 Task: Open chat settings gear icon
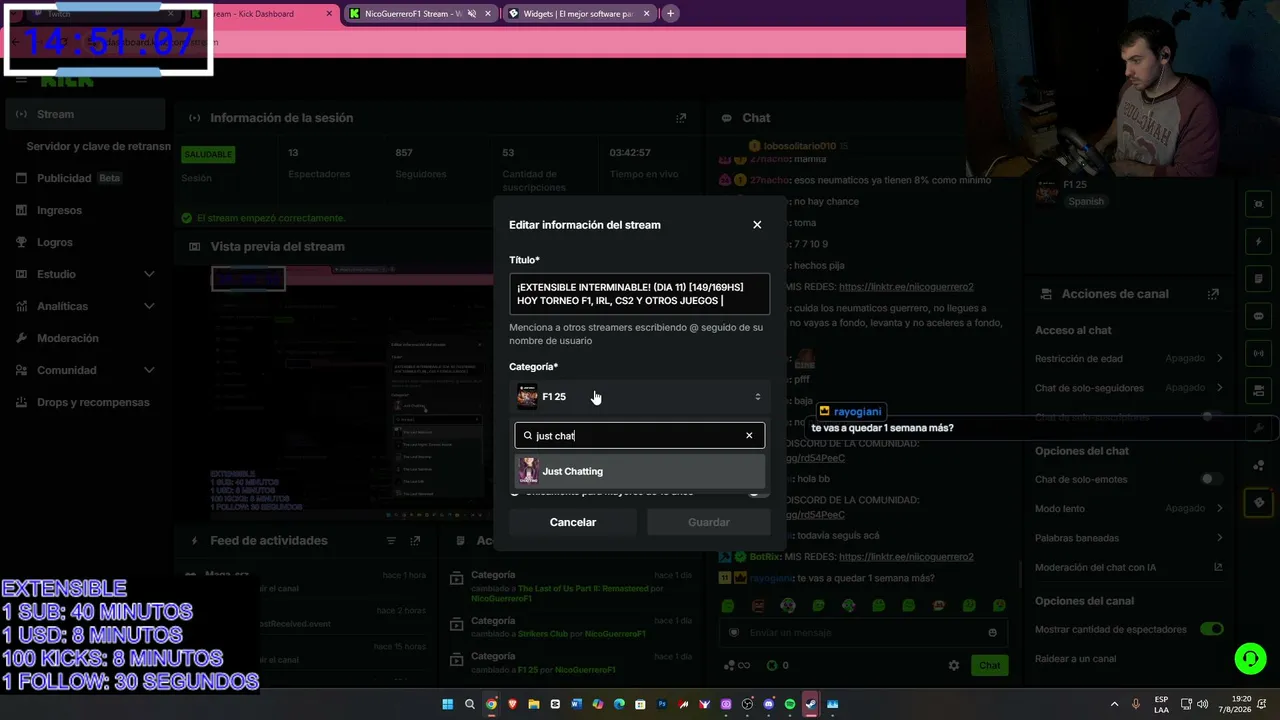point(954,665)
